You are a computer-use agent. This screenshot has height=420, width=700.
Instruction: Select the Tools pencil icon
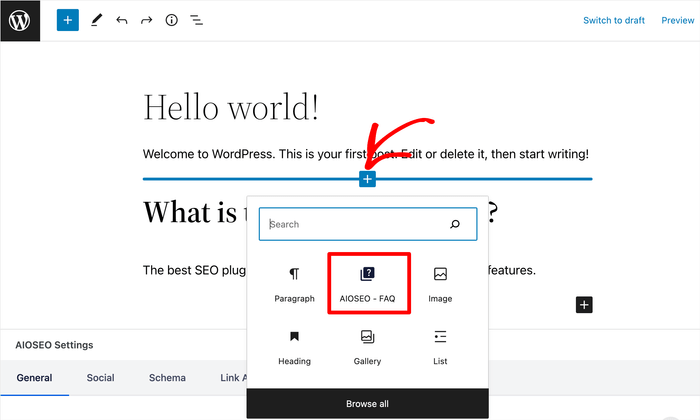(x=96, y=20)
